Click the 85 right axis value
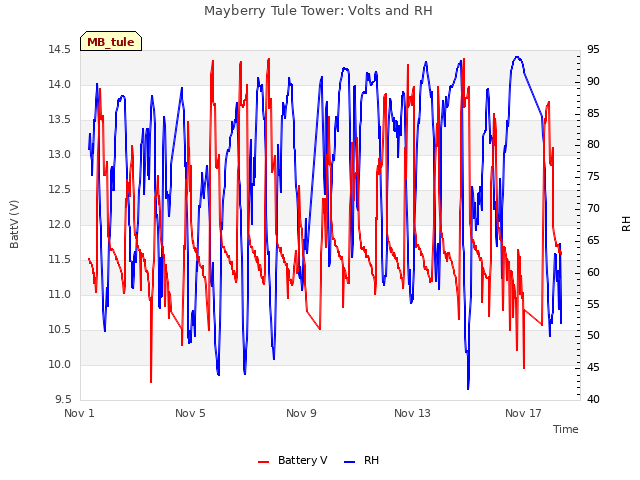The image size is (640, 480). point(593,113)
